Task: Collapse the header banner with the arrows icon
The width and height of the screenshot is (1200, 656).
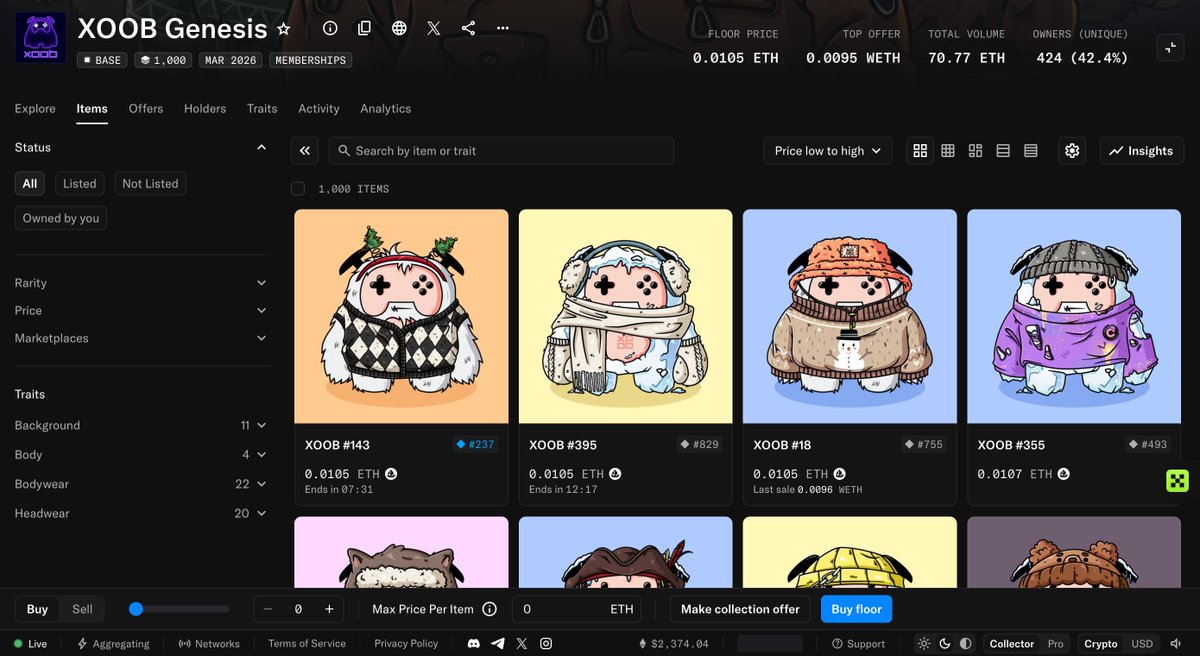Action: click(1170, 47)
